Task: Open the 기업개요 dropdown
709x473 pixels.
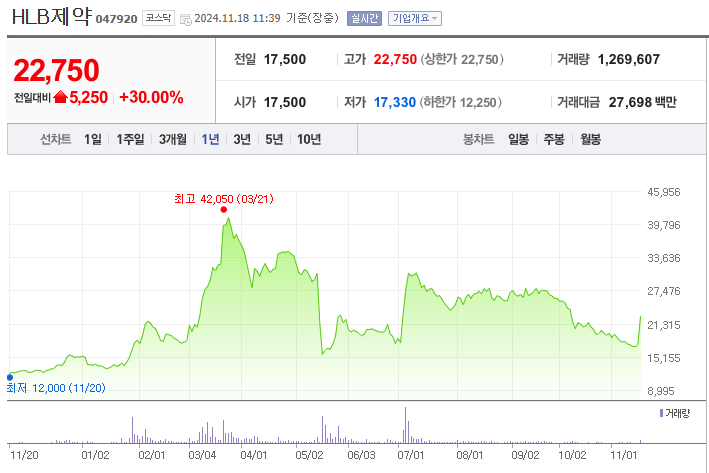Action: 415,19
